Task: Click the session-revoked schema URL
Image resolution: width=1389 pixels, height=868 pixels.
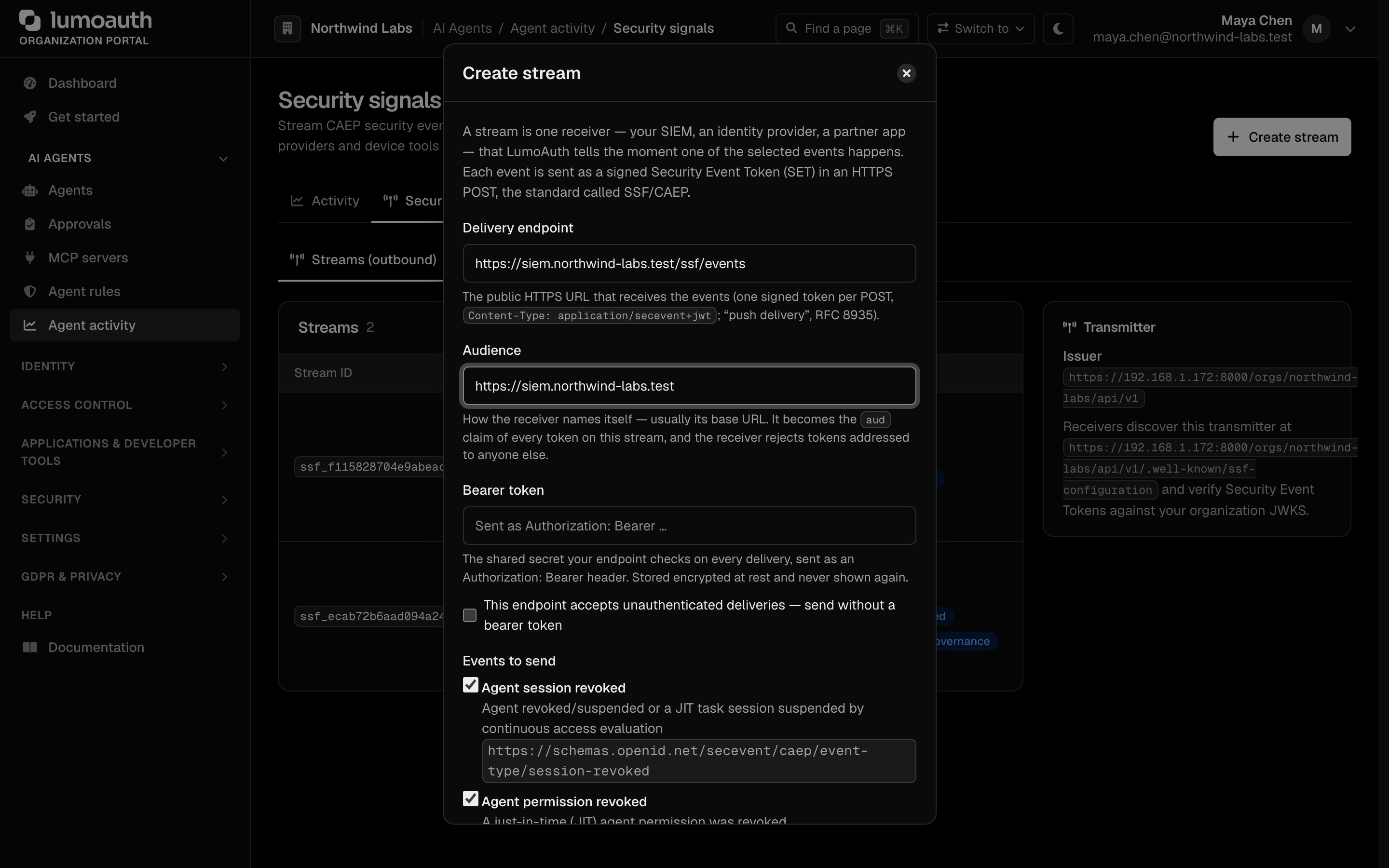Action: point(698,760)
